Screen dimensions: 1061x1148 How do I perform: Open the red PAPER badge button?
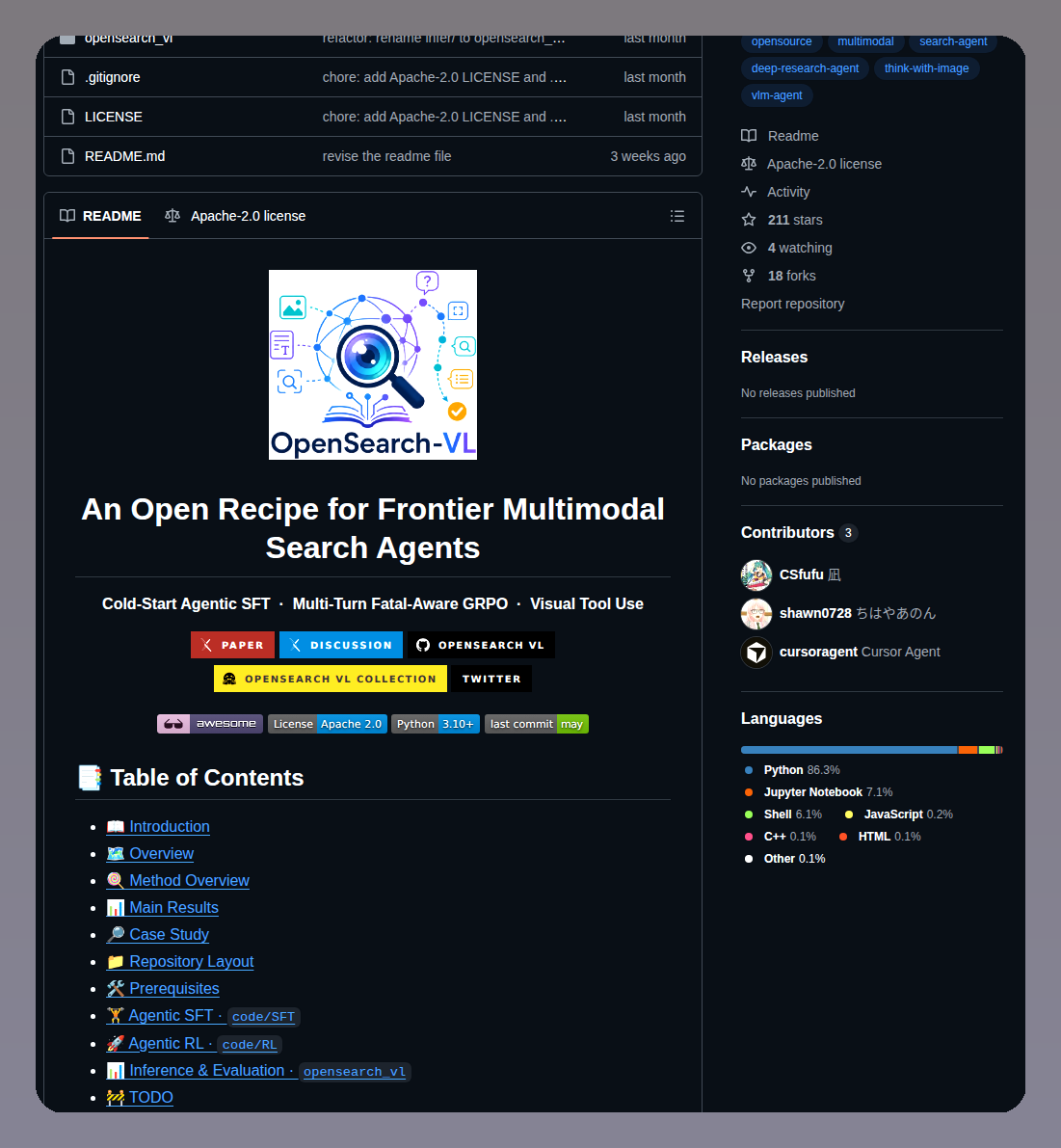coord(232,645)
